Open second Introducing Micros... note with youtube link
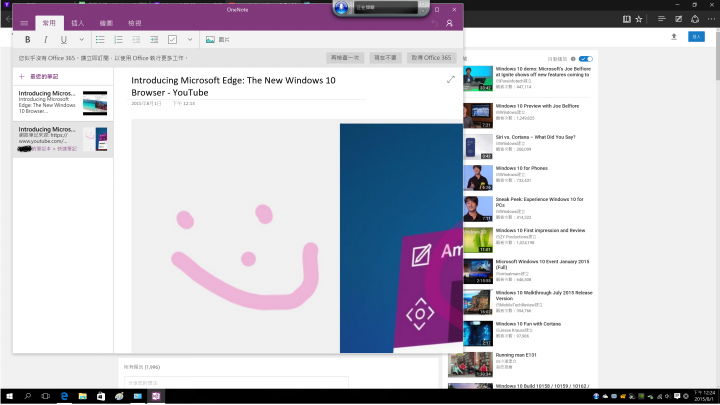The image size is (720, 405). [x=63, y=139]
